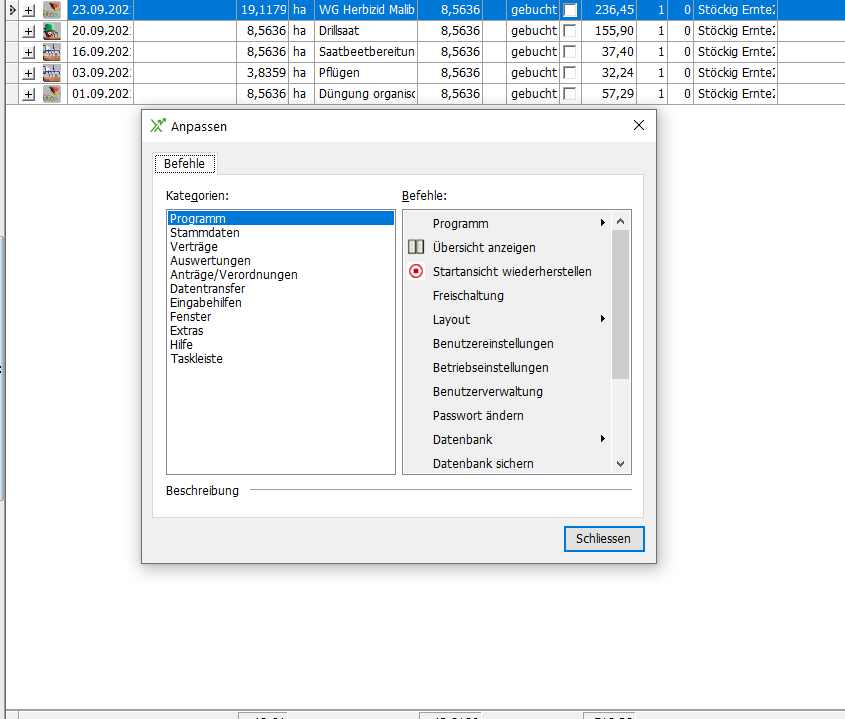The width and height of the screenshot is (845, 719).
Task: Toggle the checkbox in the Saatbeetbereitung row
Action: pos(570,52)
